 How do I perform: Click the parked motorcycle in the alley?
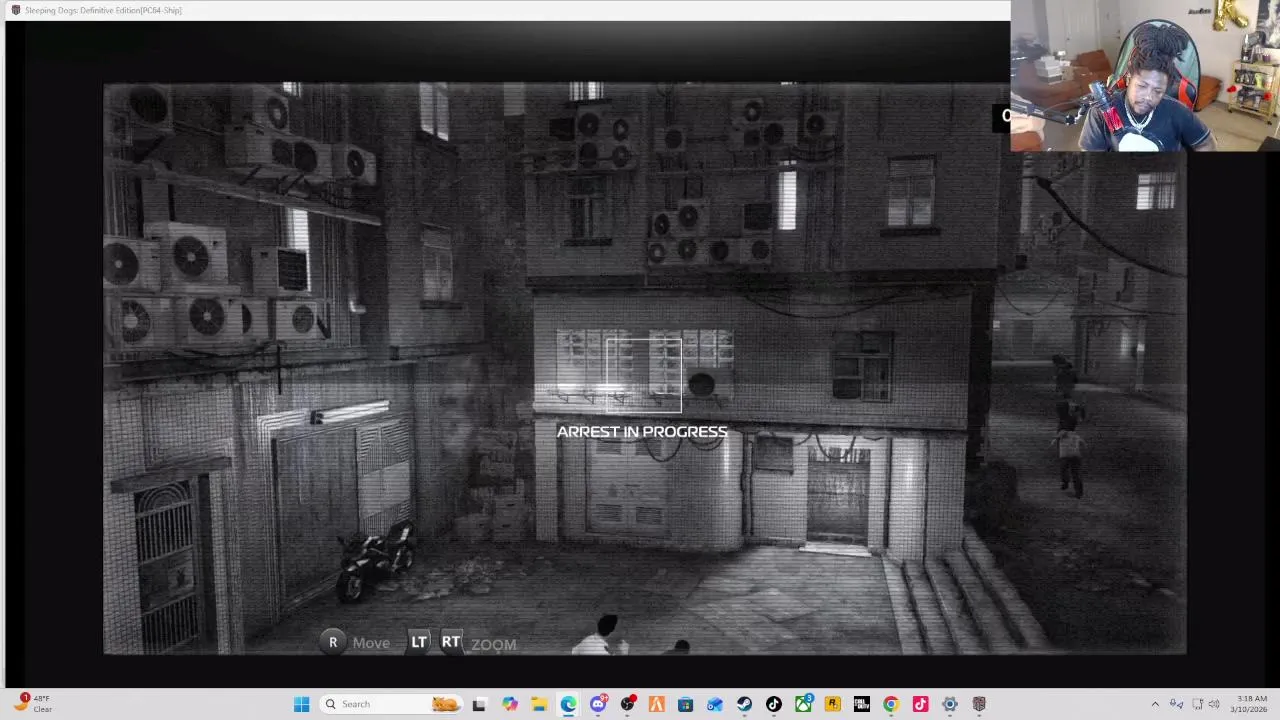pyautogui.click(x=375, y=560)
